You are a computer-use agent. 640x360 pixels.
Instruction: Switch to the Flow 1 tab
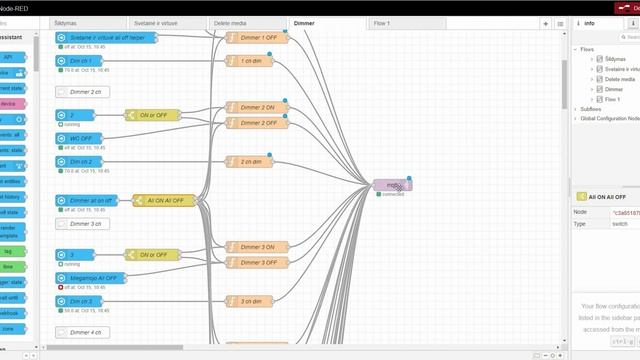coord(407,23)
